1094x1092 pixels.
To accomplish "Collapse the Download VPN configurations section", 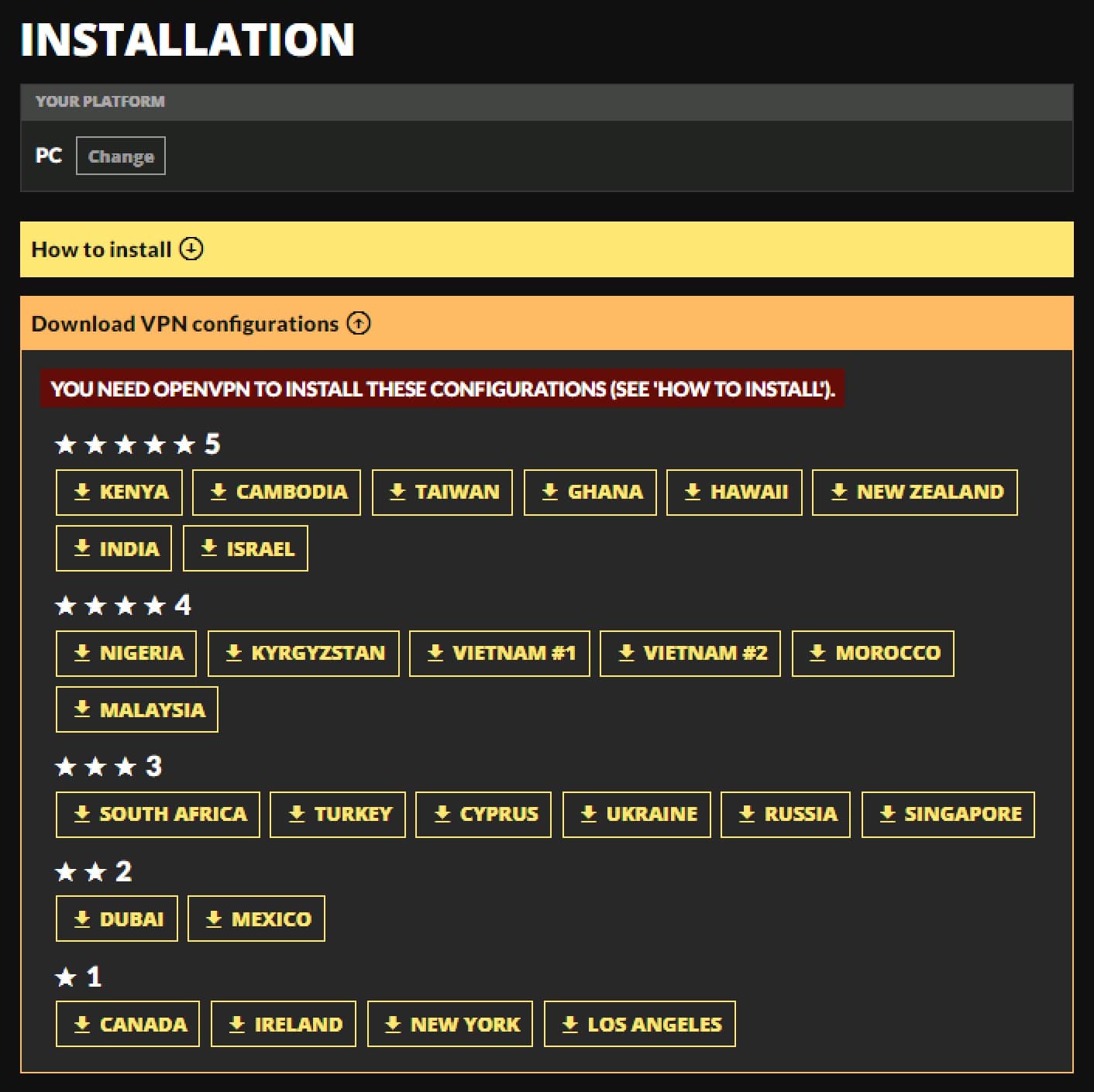I will (x=185, y=323).
